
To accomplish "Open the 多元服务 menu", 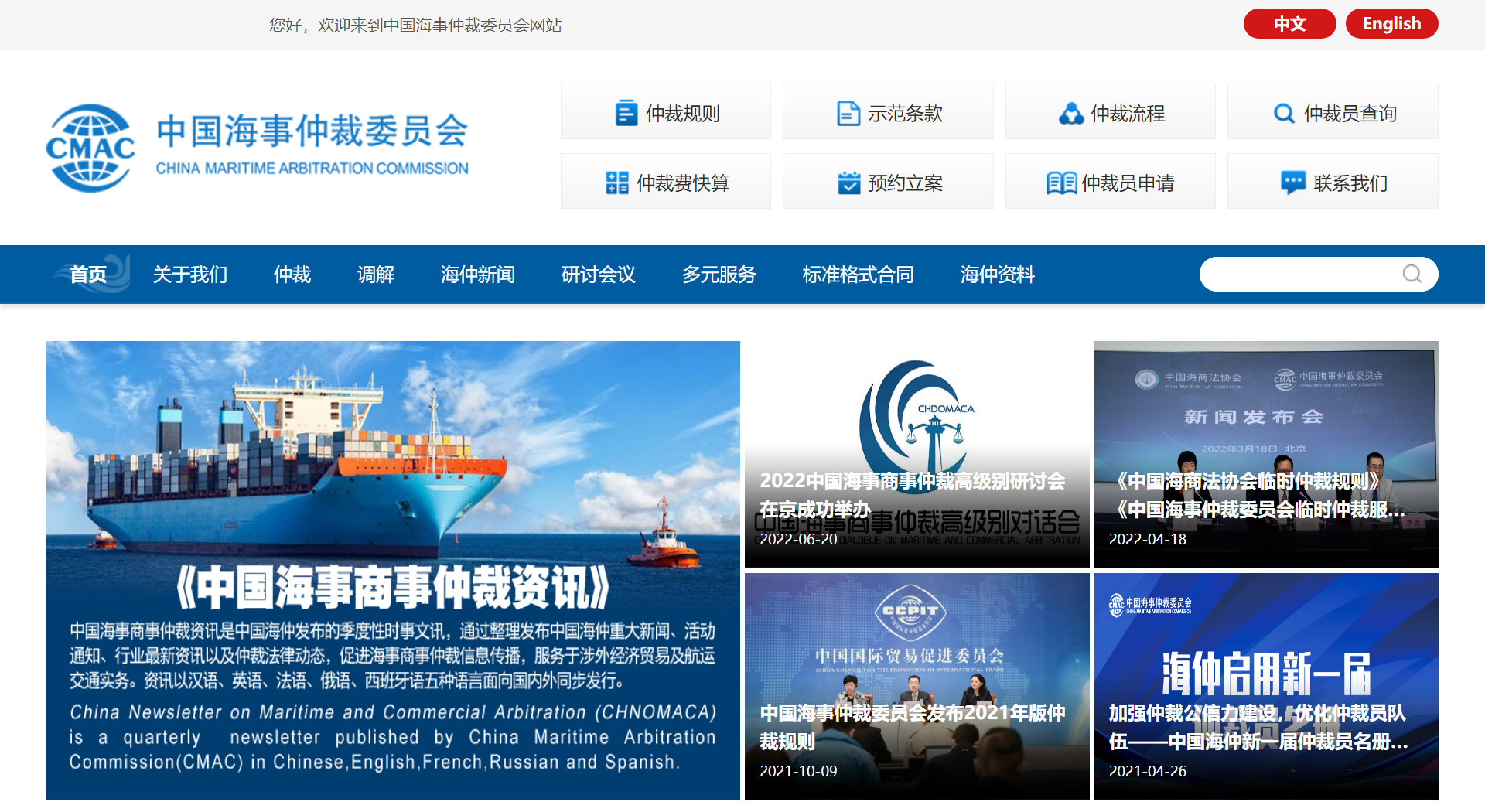I will pos(719,275).
